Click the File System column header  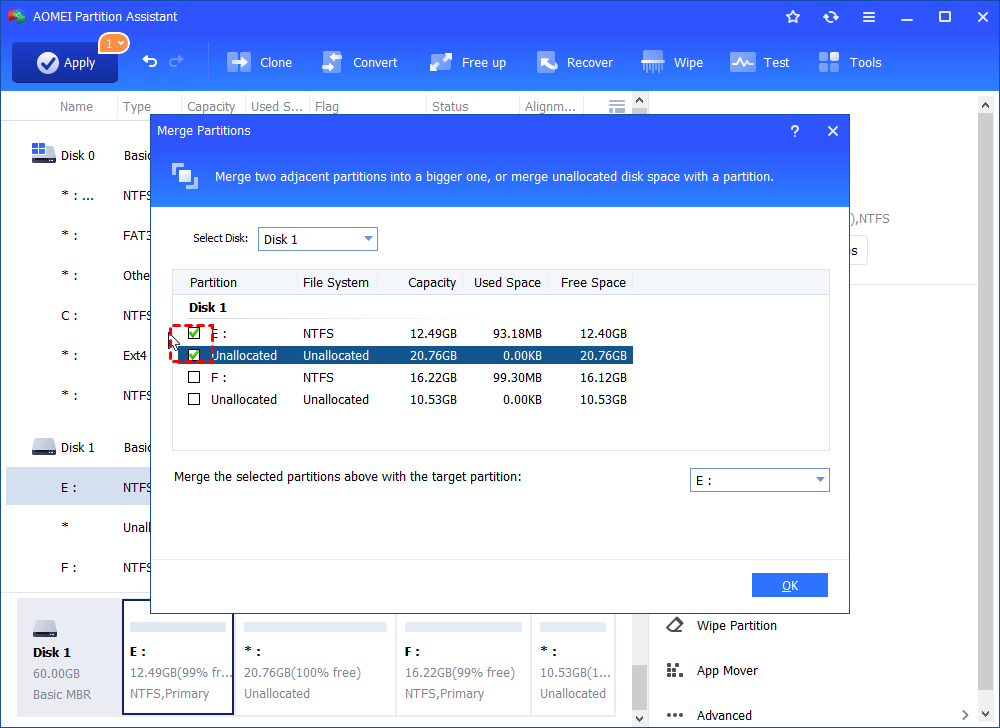coord(337,282)
